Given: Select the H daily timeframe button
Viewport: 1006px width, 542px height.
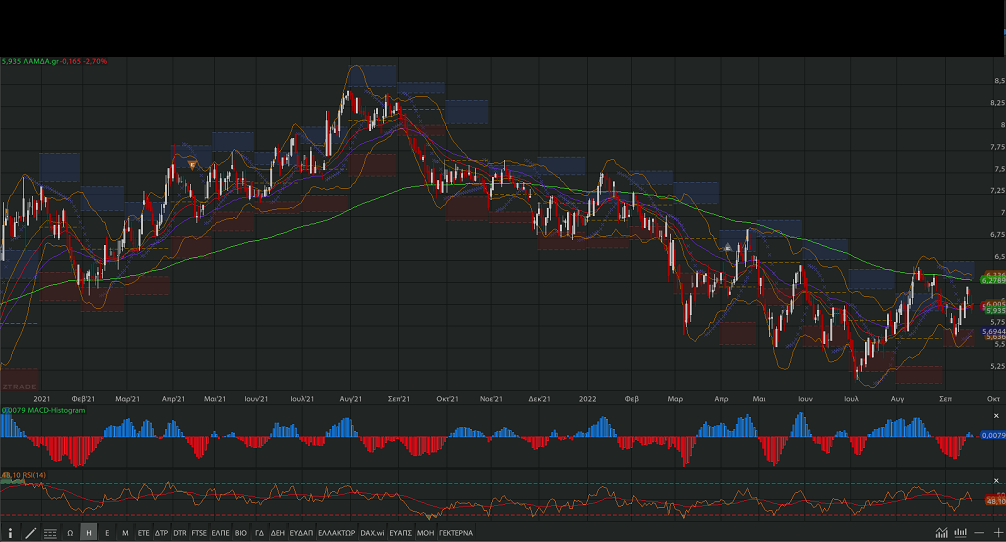Looking at the screenshot, I should click(89, 532).
